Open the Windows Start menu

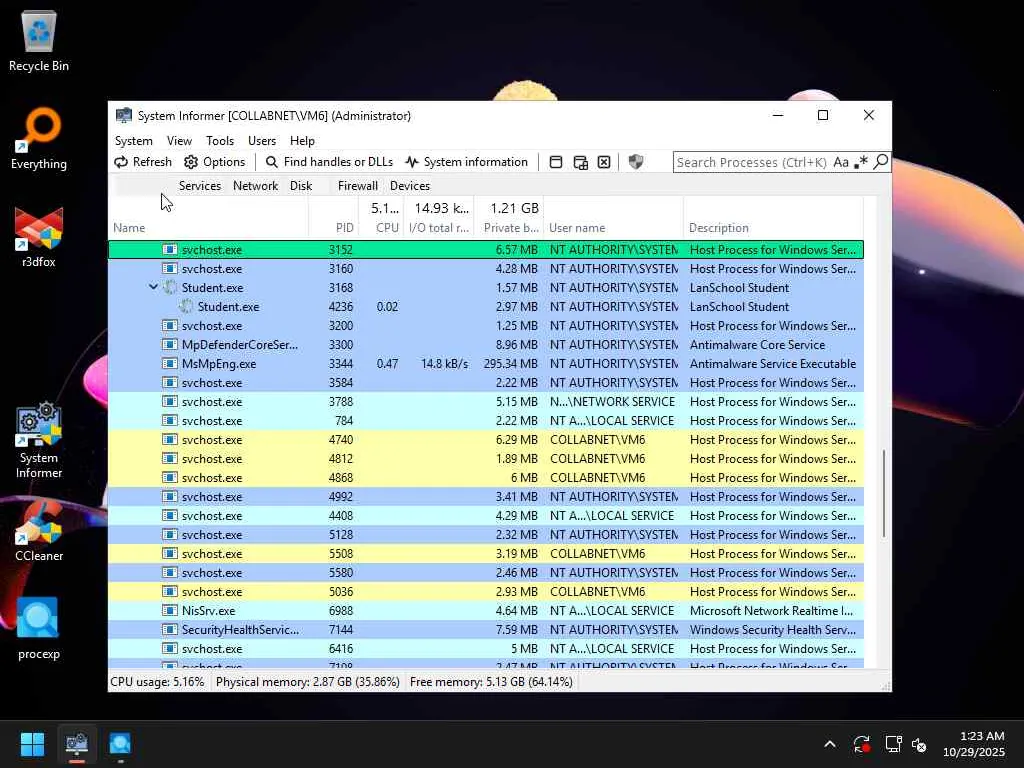(x=32, y=744)
